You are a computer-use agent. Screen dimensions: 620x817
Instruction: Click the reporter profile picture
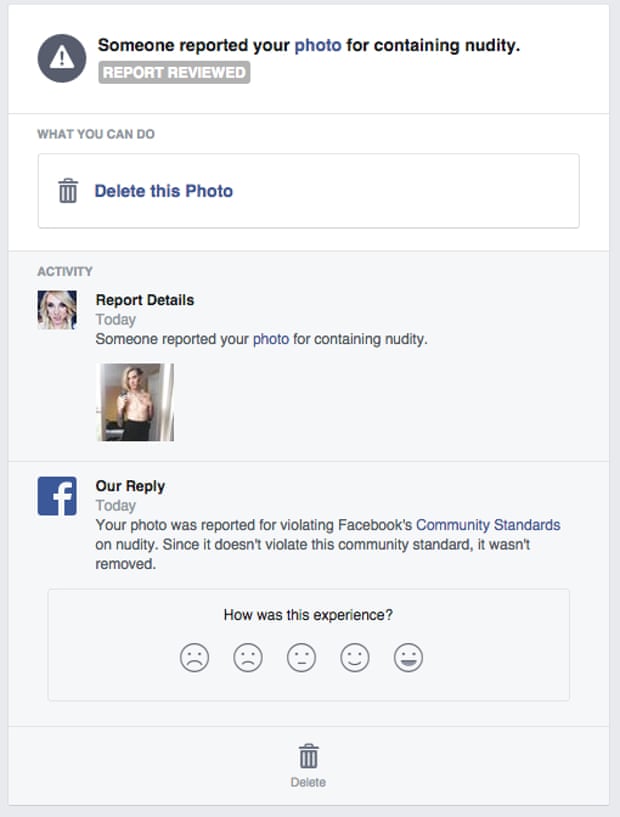click(x=57, y=310)
